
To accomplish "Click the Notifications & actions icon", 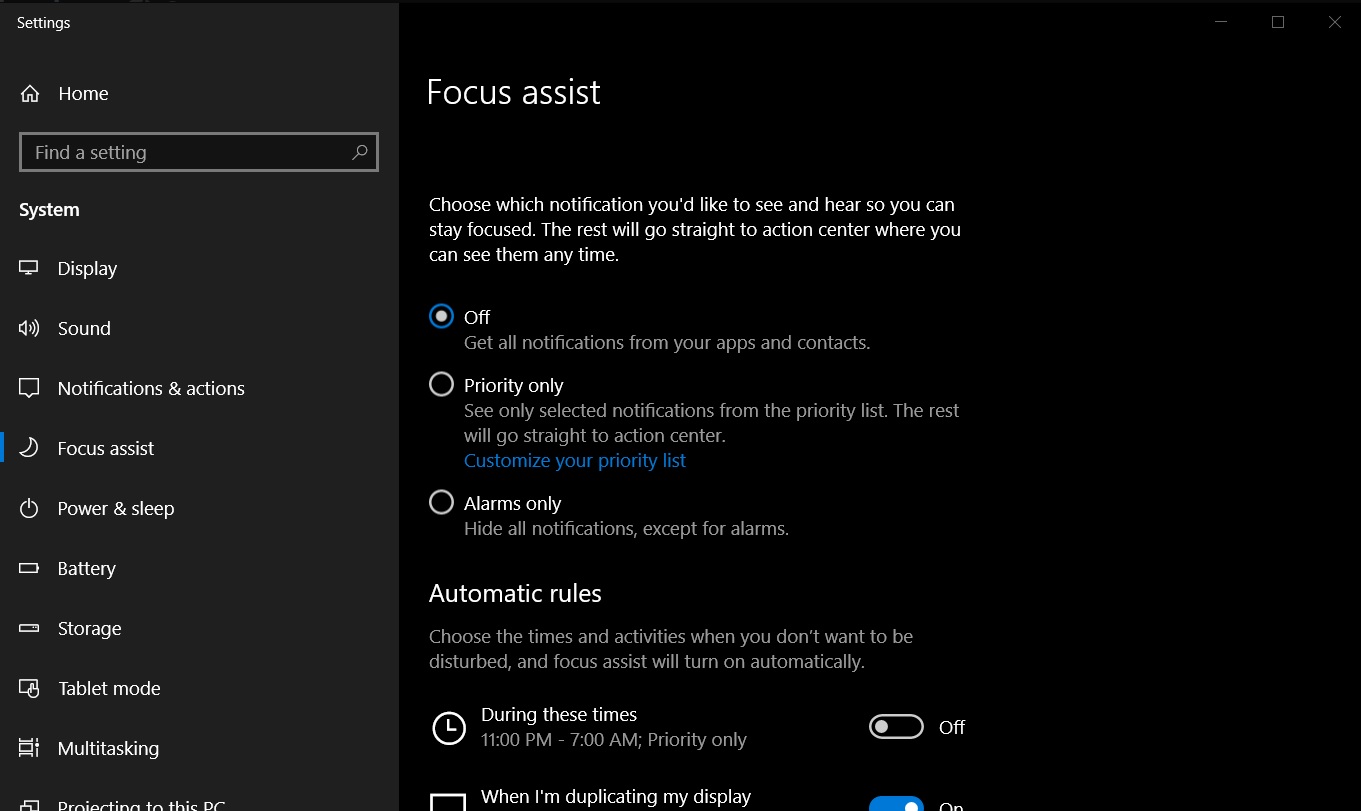I will coord(29,388).
